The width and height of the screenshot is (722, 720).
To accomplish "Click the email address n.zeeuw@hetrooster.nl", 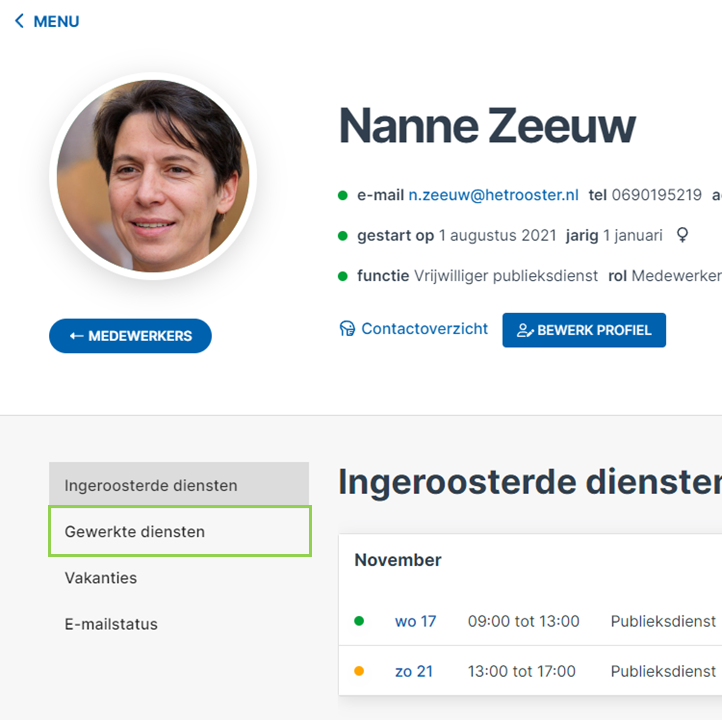I will tap(493, 195).
